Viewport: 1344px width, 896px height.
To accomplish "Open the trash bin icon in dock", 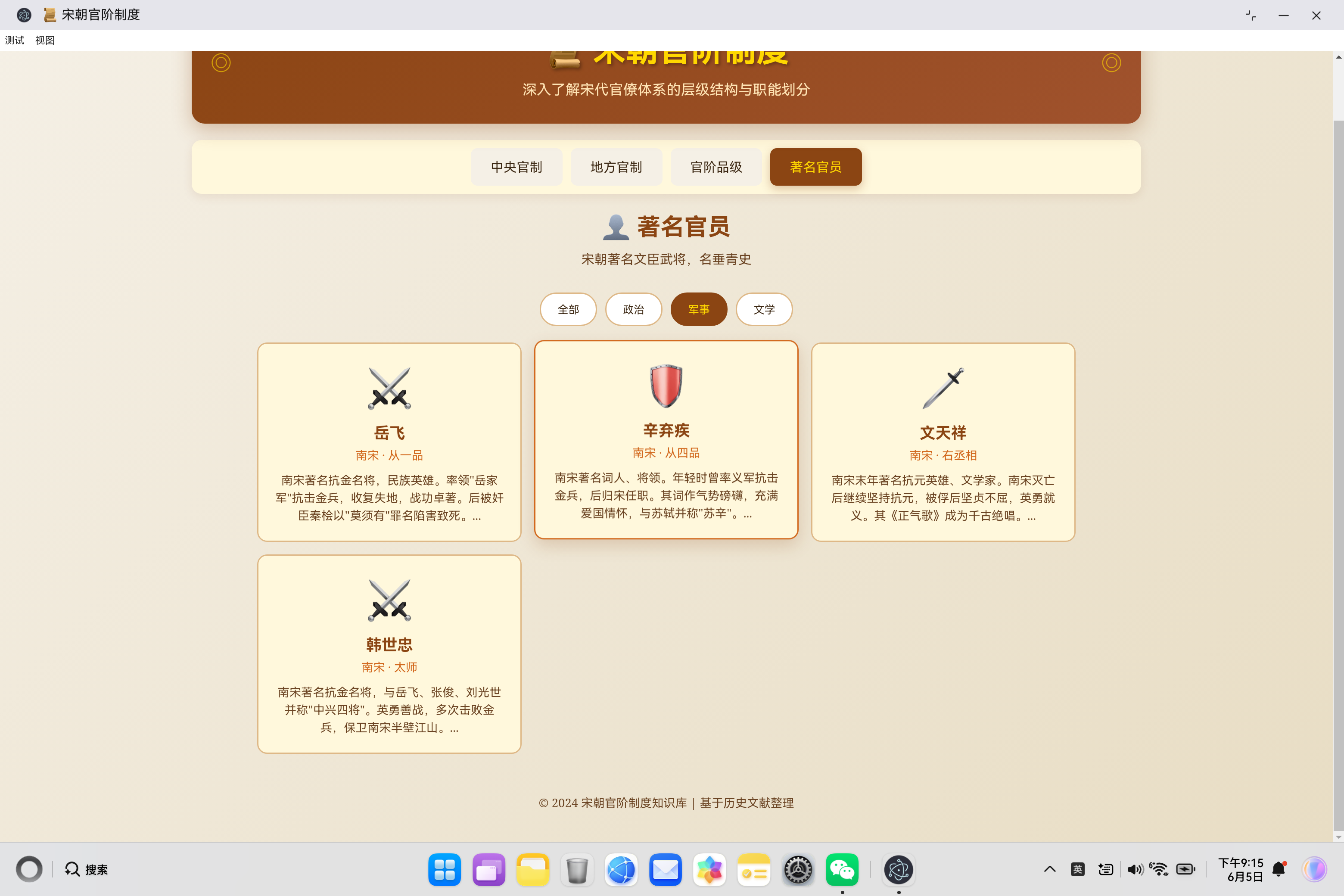I will [x=577, y=870].
